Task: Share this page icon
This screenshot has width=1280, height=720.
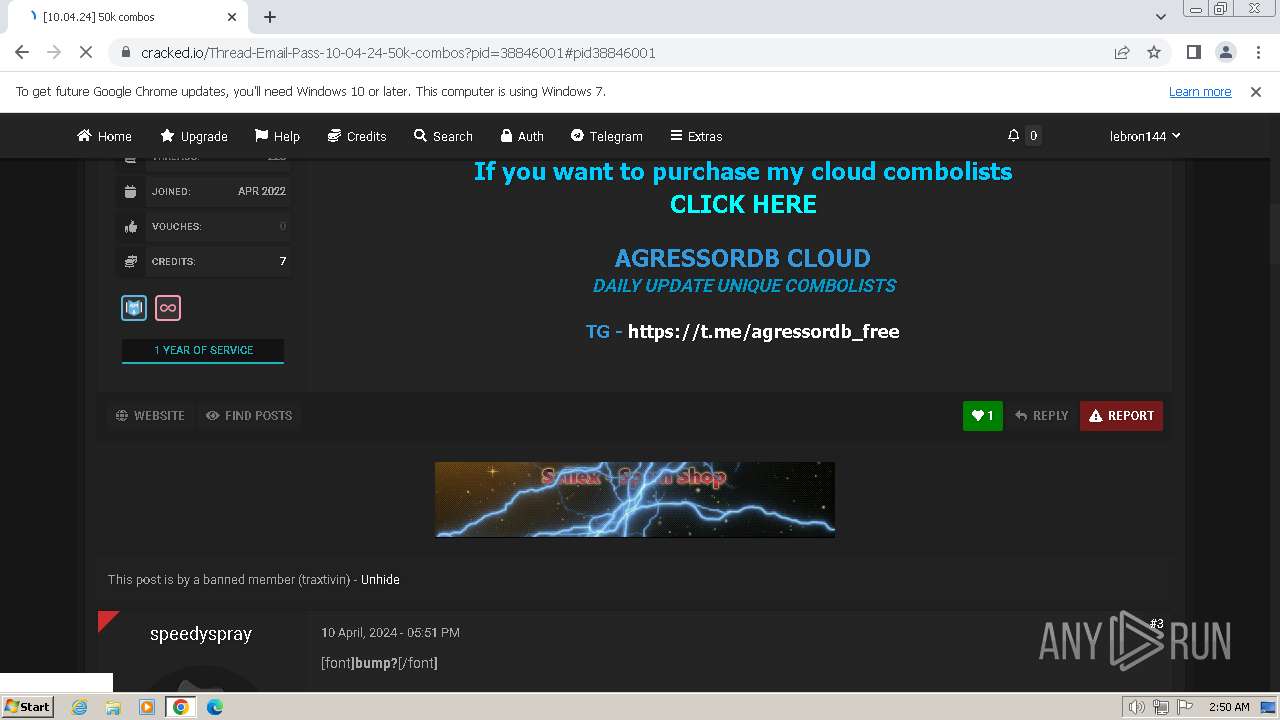Action: (x=1122, y=52)
